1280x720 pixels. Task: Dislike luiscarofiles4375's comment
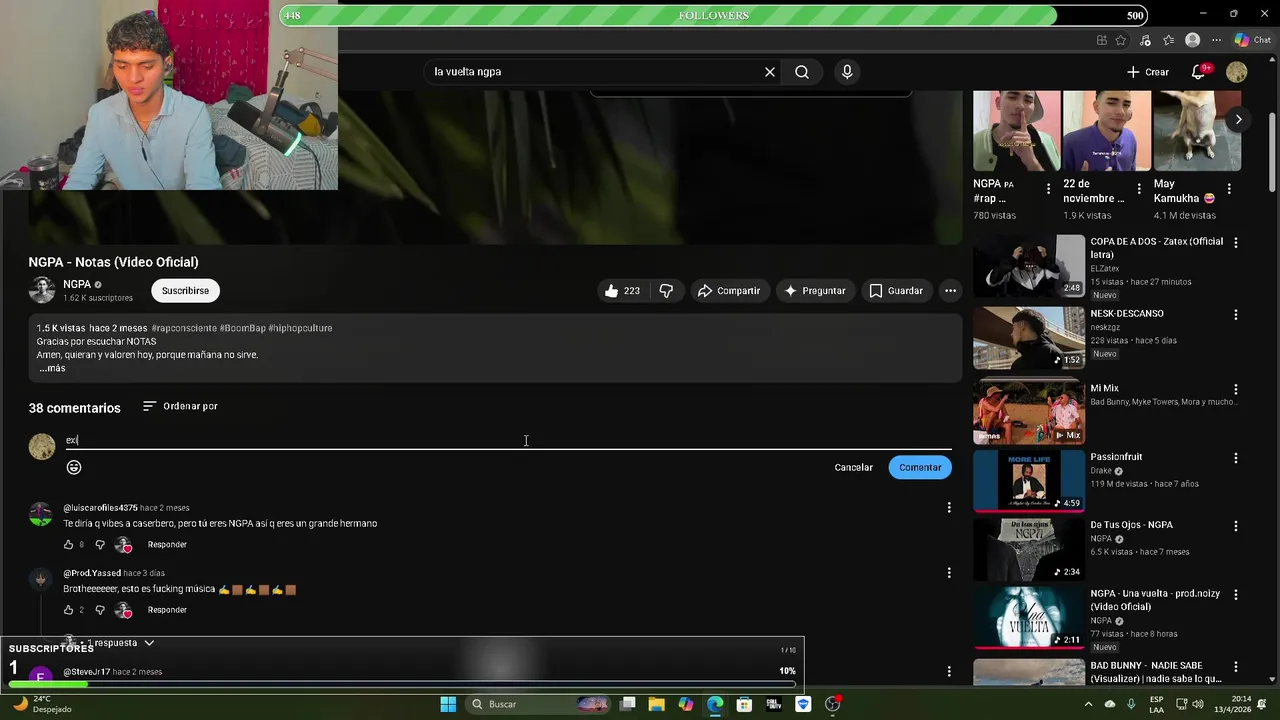(x=99, y=545)
